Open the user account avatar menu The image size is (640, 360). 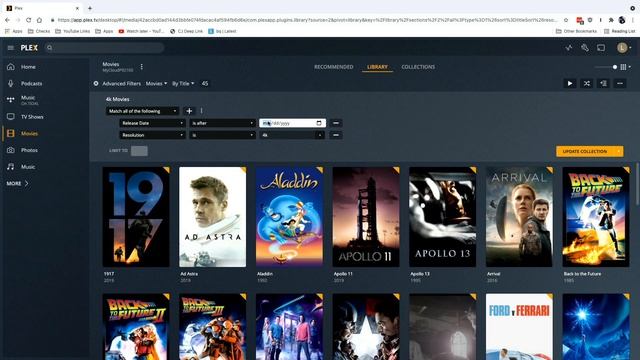(x=623, y=48)
